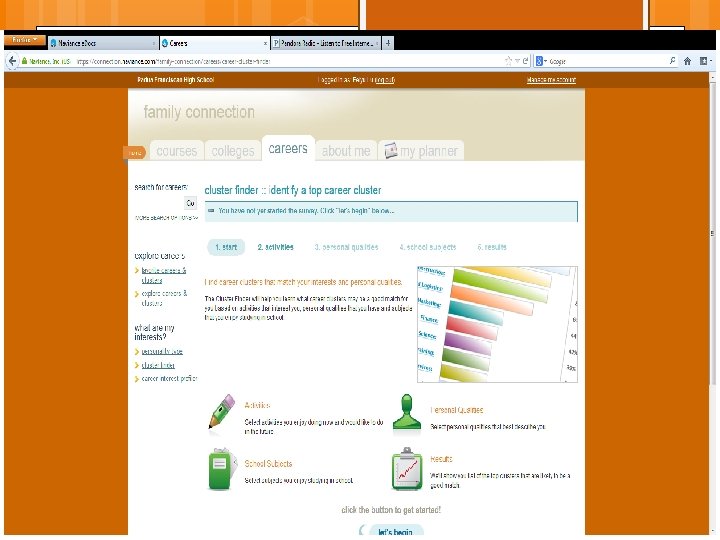Screen dimensions: 720x540
Task: Open the courses tab
Action: click(x=177, y=151)
